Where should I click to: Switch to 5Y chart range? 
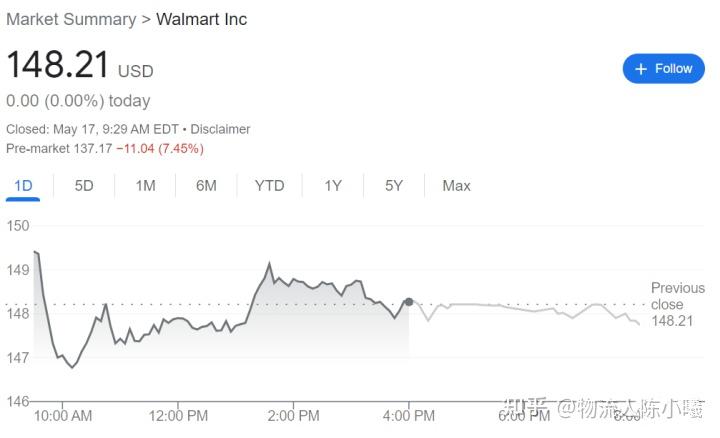coord(394,185)
